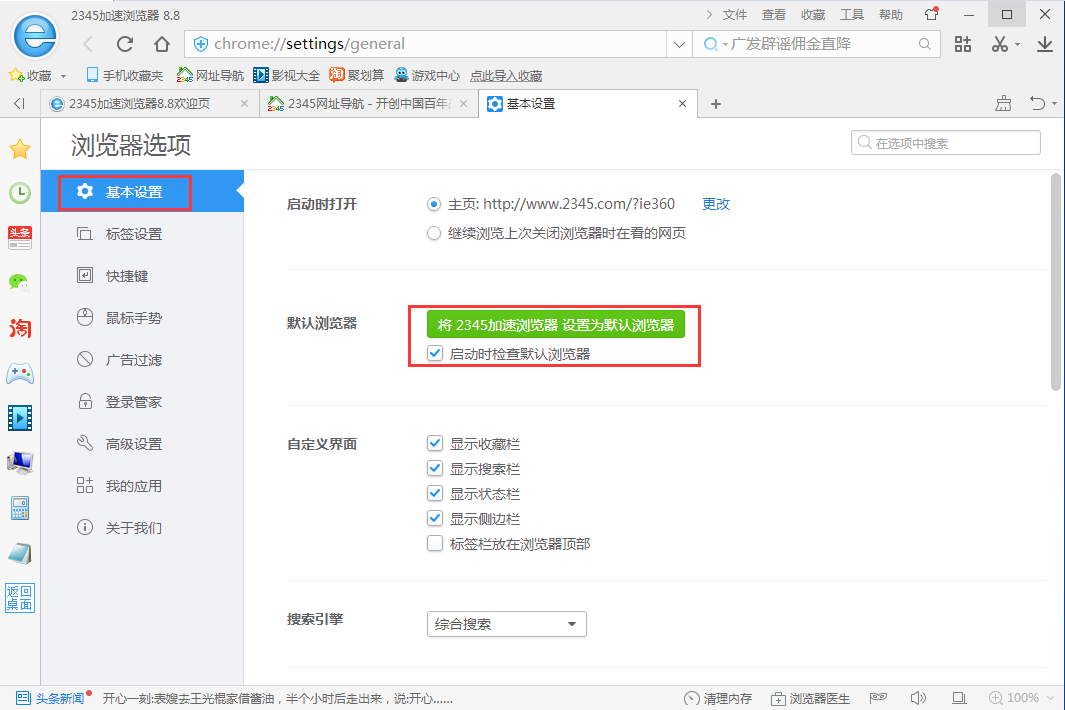Screen dimensions: 1065x710
Task: Go to home page icon
Action: tap(162, 44)
